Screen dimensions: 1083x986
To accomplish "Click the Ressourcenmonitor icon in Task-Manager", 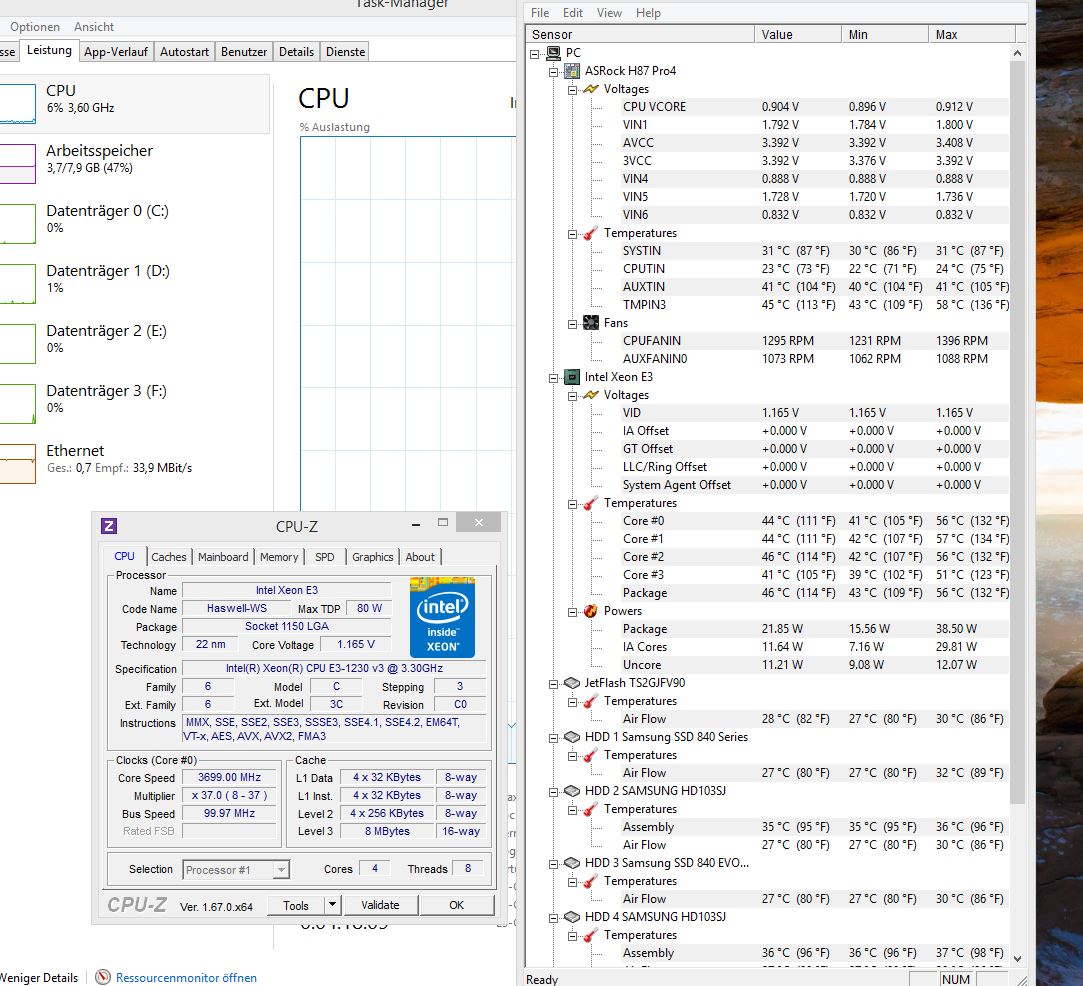I will click(x=103, y=977).
